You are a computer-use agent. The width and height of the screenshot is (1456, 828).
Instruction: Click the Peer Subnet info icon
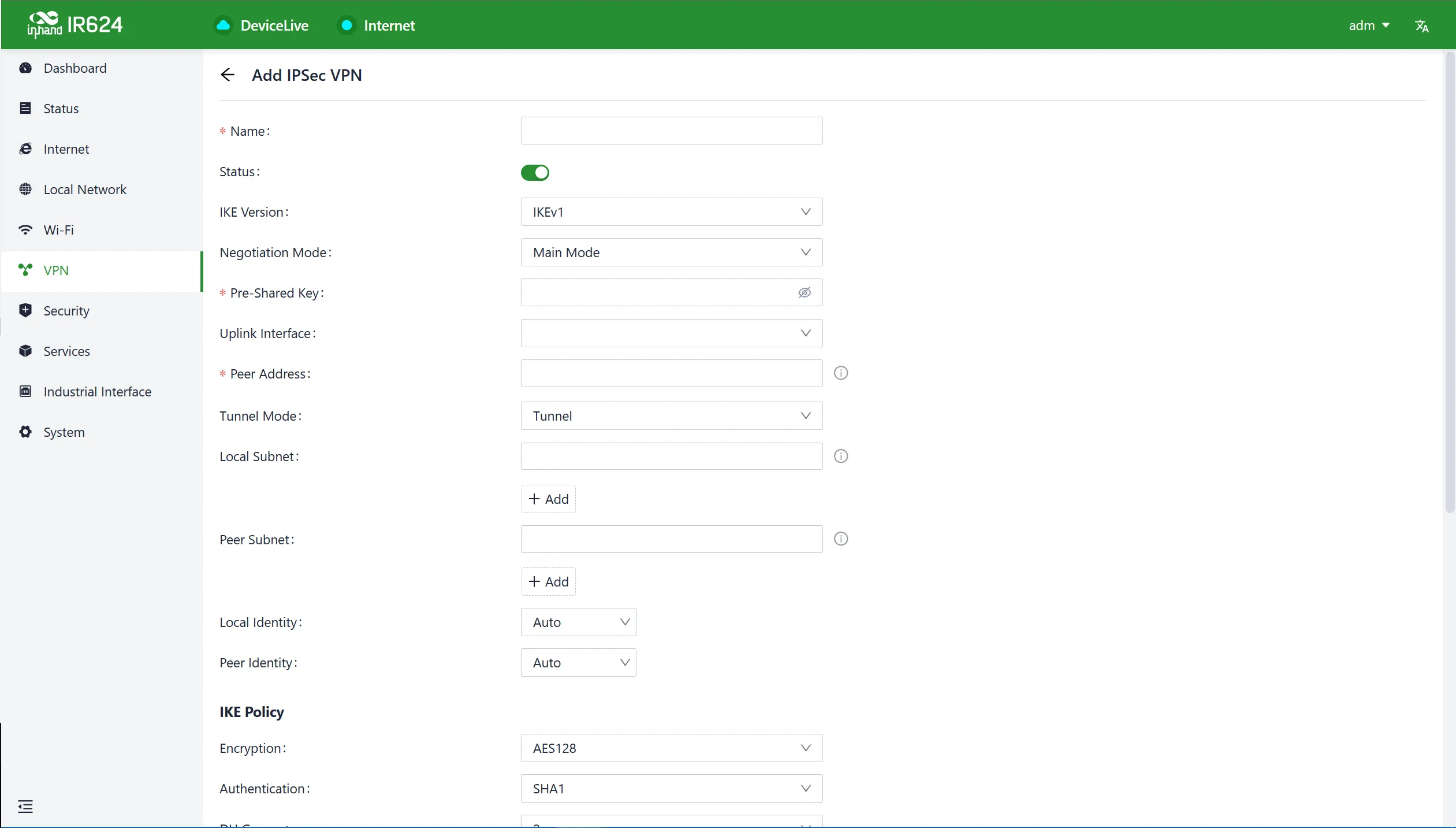841,539
